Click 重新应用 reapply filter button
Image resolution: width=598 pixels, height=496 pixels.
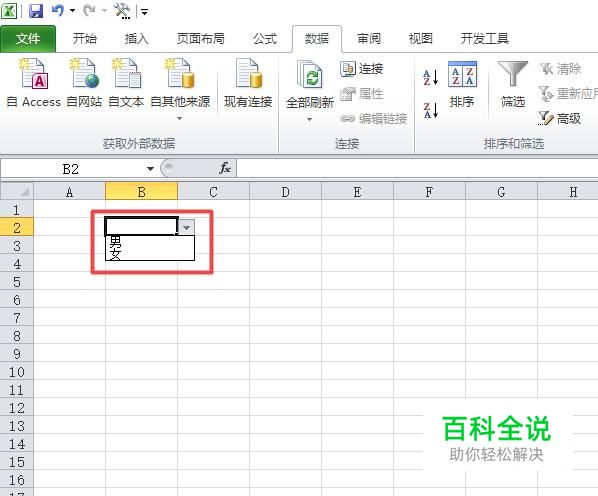(x=568, y=94)
